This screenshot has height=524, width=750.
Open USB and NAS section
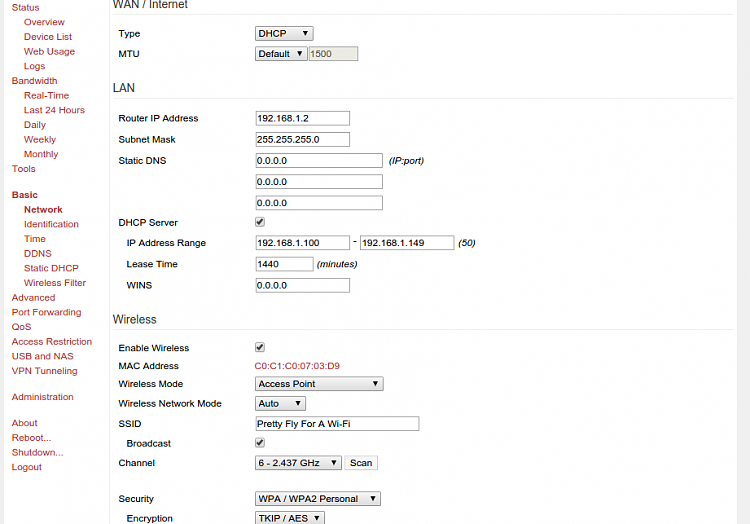coord(43,356)
